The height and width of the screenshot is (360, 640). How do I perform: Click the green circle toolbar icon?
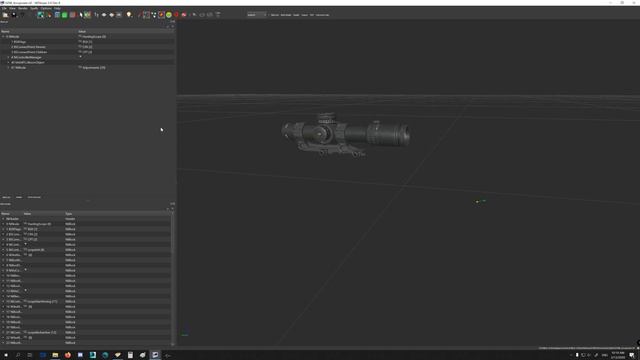coord(169,15)
